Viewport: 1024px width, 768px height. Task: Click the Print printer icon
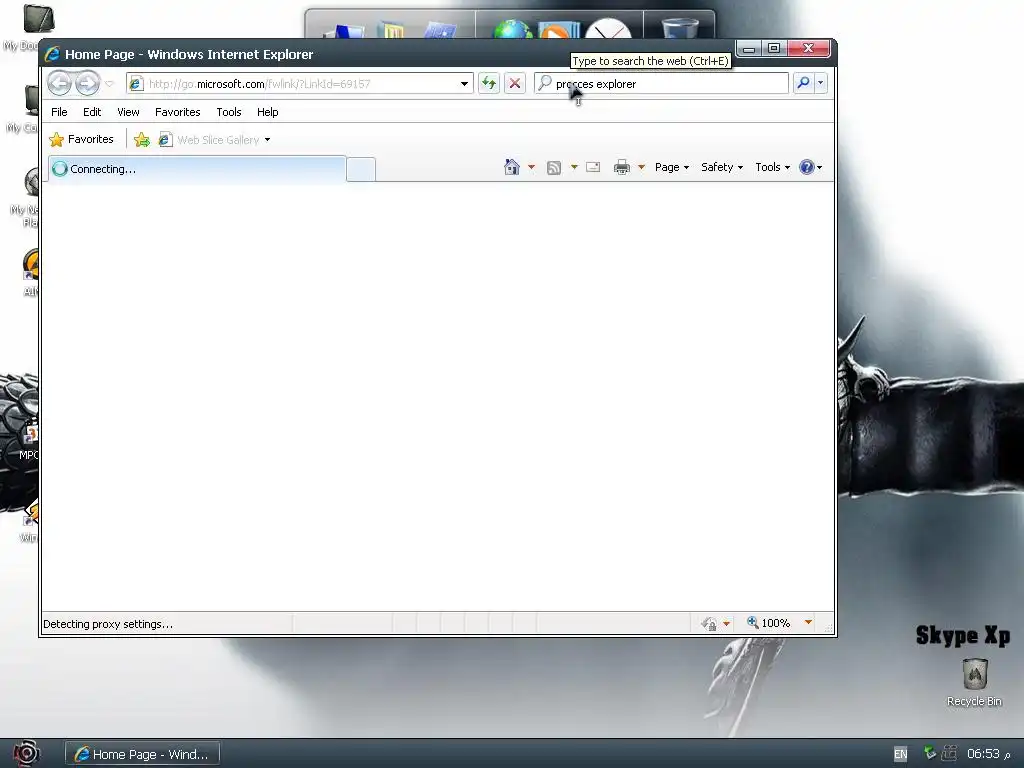coord(622,167)
